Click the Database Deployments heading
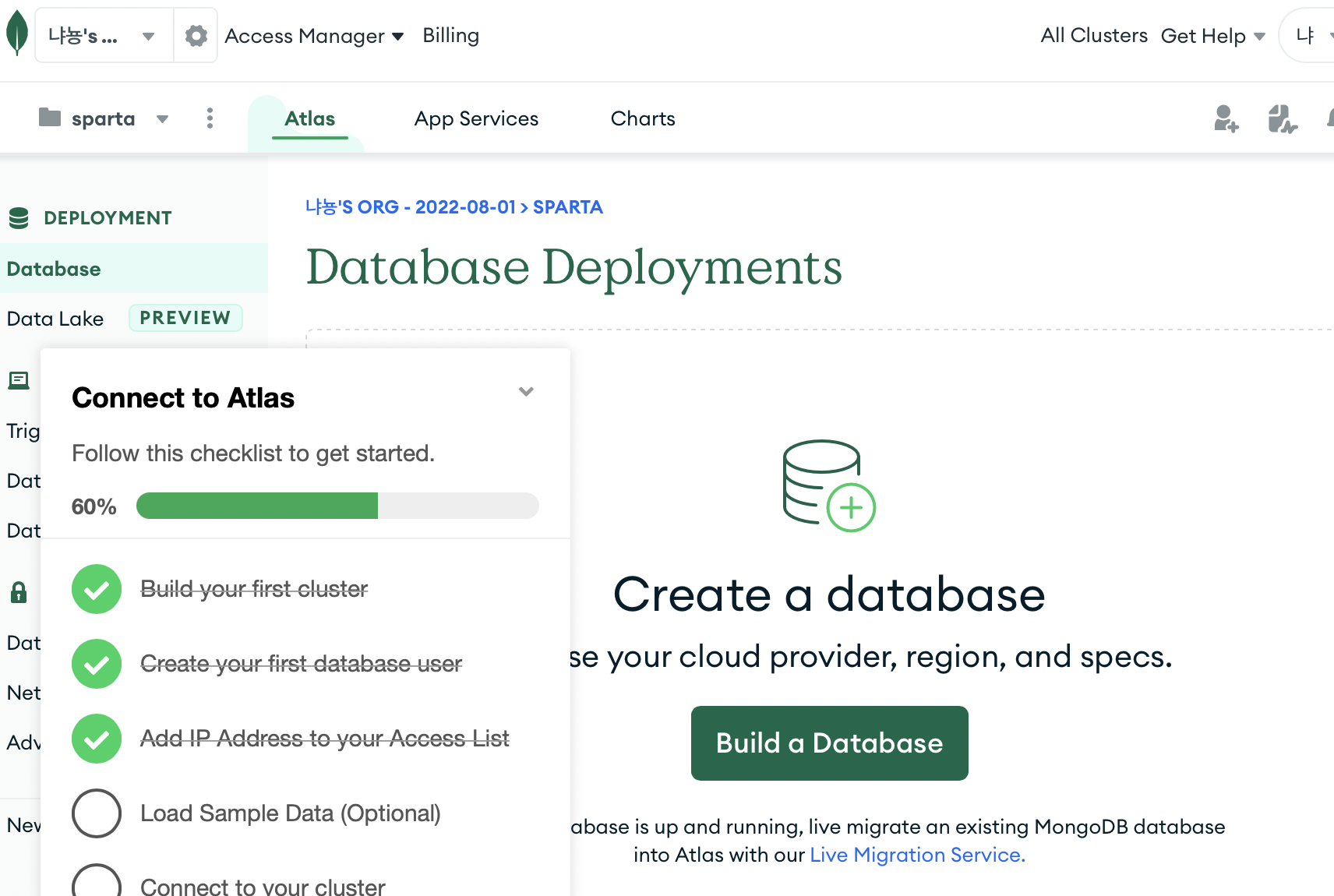The height and width of the screenshot is (896, 1334). [574, 267]
